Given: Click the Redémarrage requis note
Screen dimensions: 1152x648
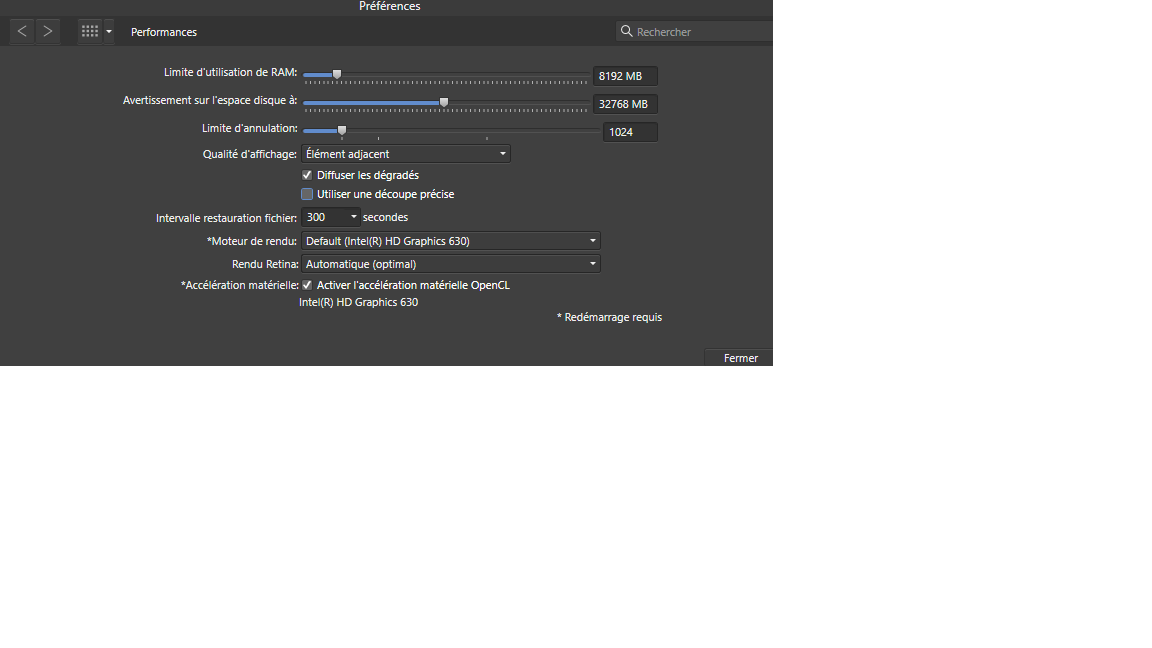Looking at the screenshot, I should [609, 317].
